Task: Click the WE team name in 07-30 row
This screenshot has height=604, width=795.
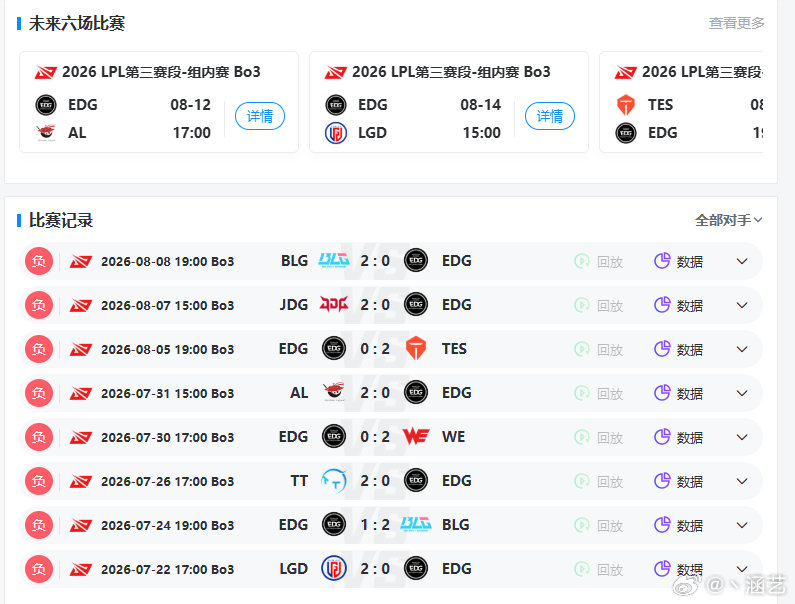Action: [x=453, y=437]
